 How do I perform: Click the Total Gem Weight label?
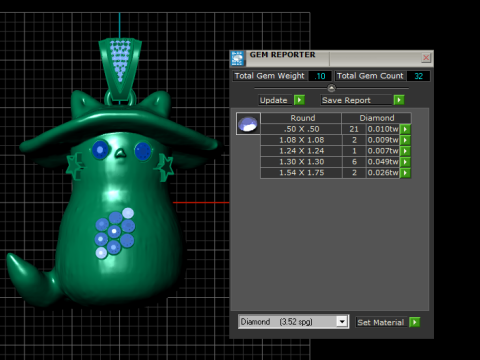(270, 76)
